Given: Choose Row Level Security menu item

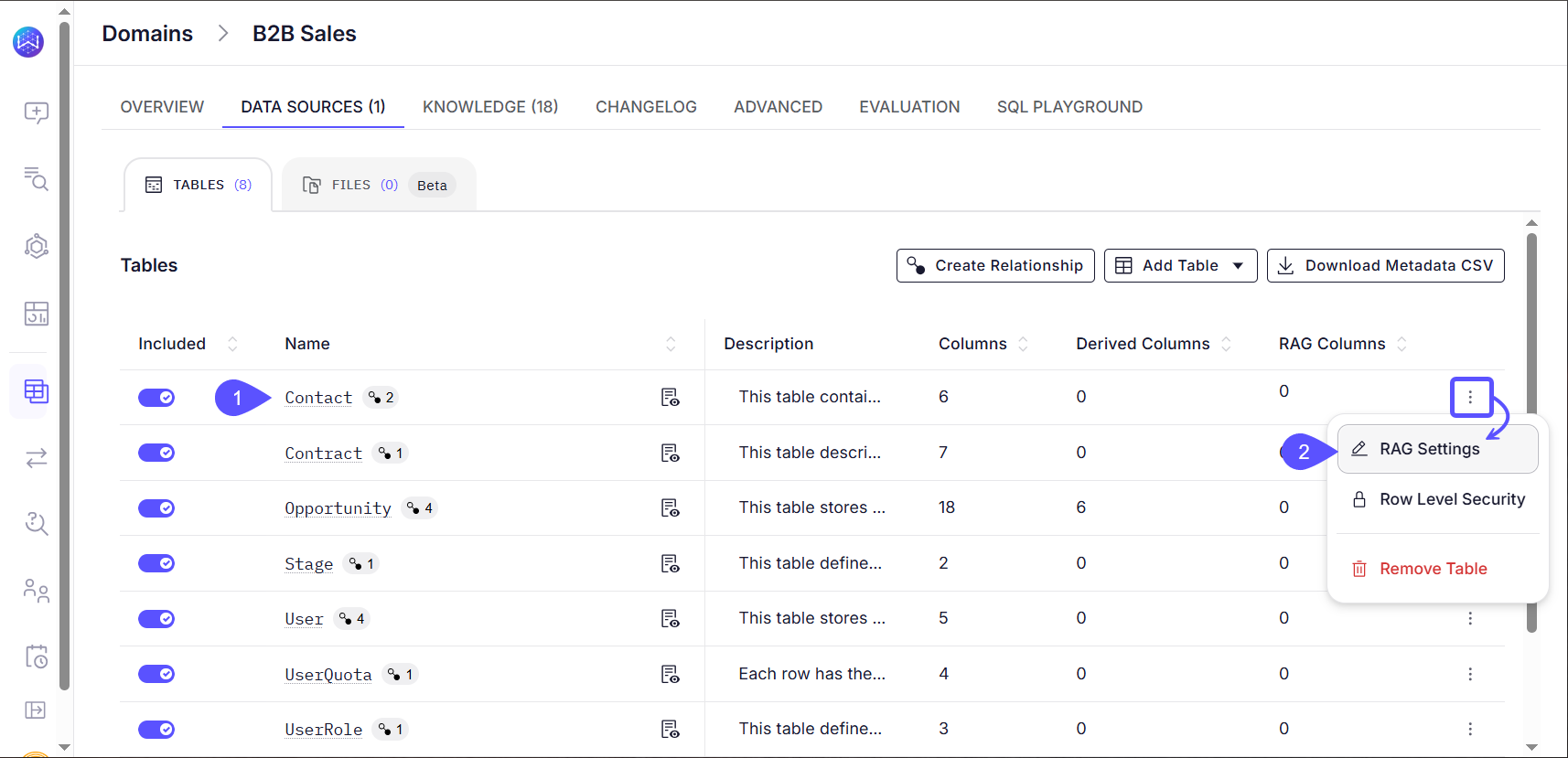Looking at the screenshot, I should (x=1437, y=499).
